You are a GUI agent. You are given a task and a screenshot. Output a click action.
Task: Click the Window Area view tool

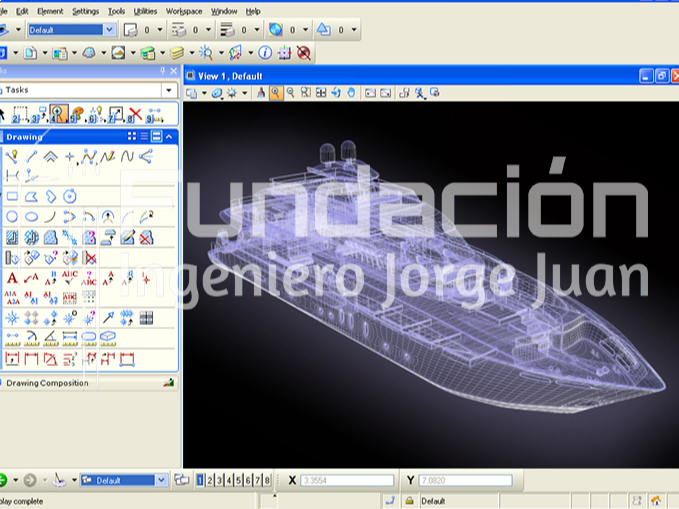[306, 93]
